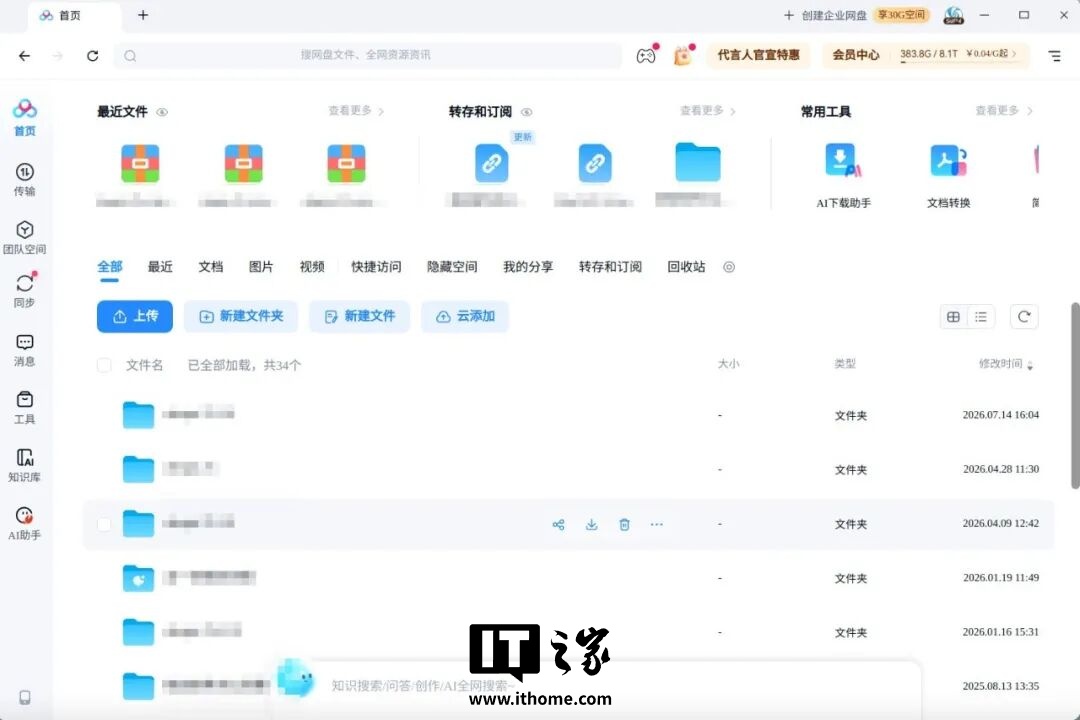Open a new tab with the plus button
This screenshot has width=1080, height=720.
(x=143, y=15)
